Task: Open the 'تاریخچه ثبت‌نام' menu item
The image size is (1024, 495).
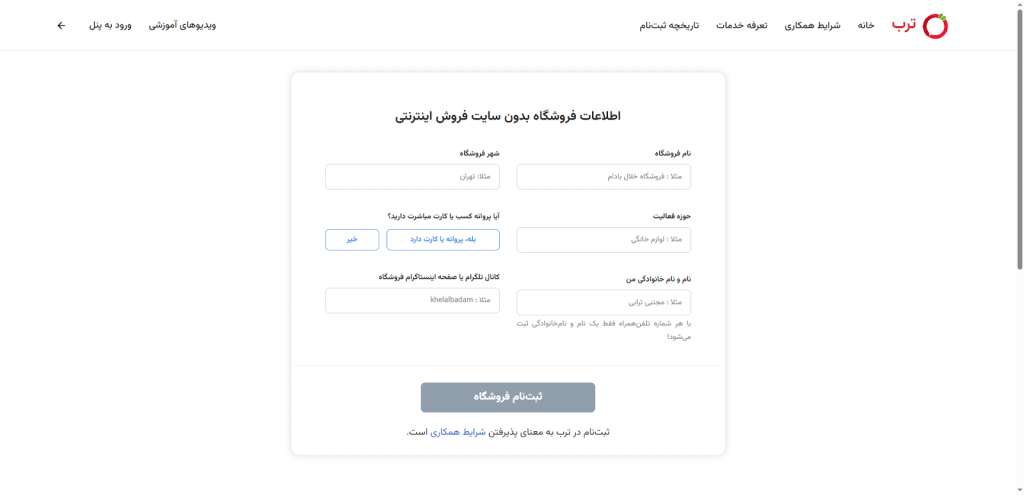Action: tap(670, 26)
